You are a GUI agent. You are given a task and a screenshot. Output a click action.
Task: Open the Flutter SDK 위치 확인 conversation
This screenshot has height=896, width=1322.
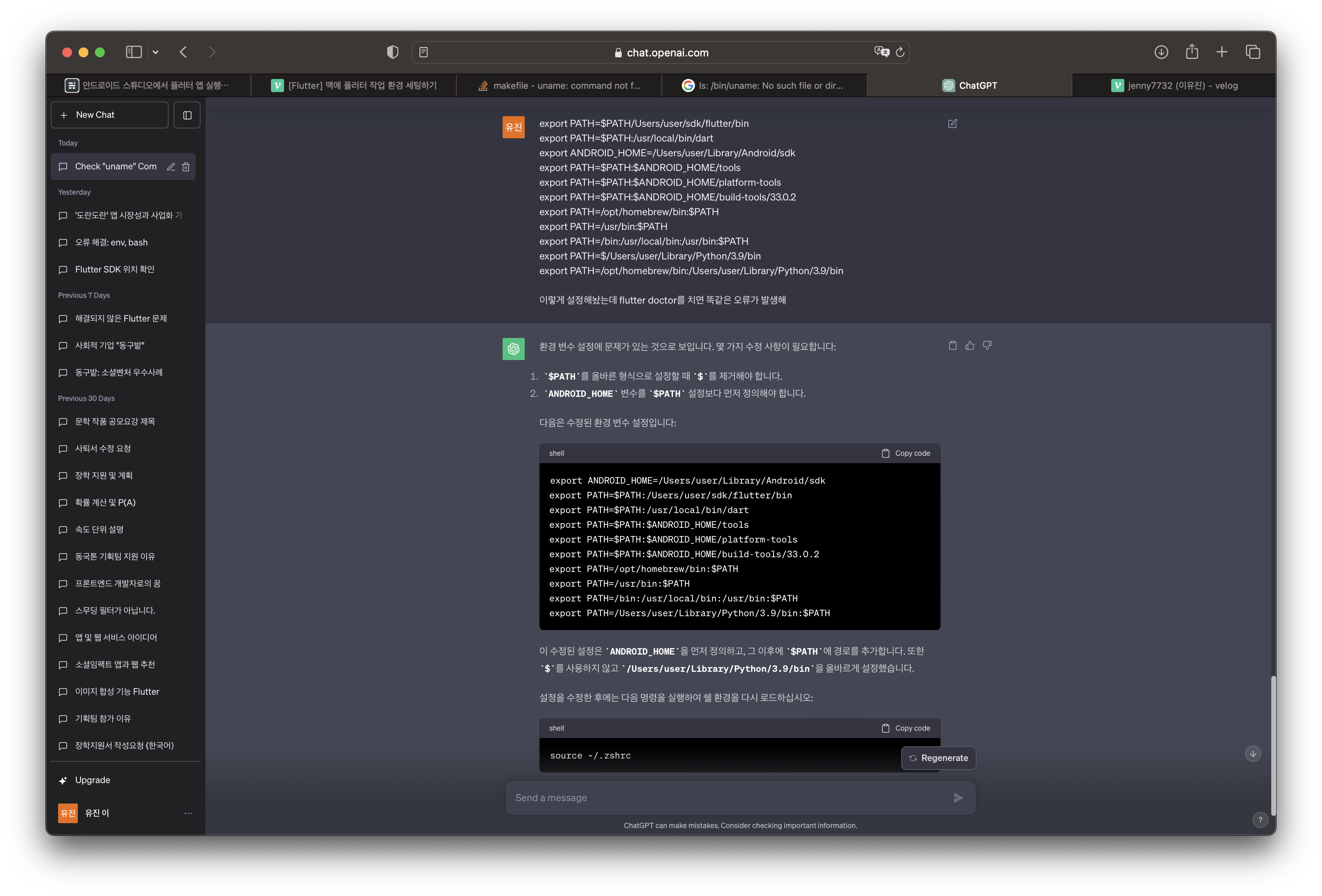[x=124, y=270]
